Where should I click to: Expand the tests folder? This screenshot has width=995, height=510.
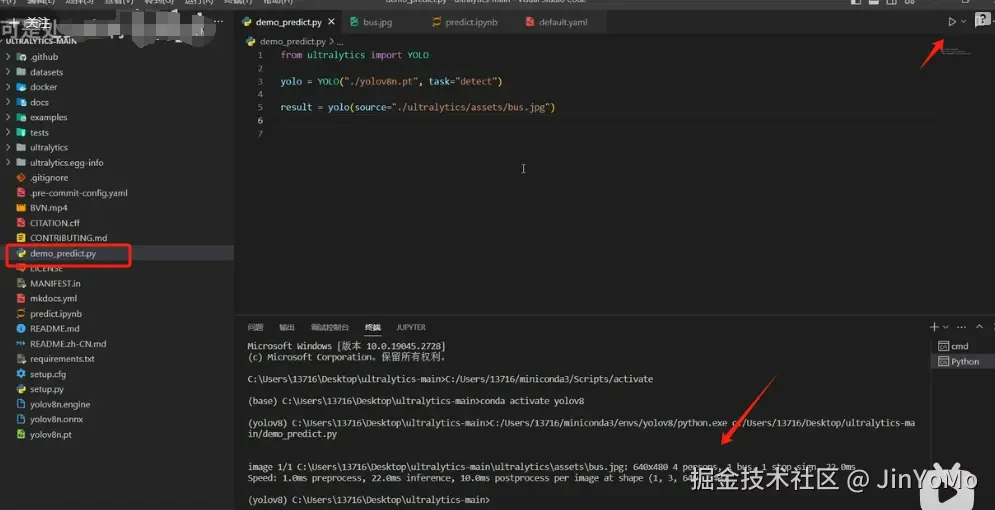(8, 133)
